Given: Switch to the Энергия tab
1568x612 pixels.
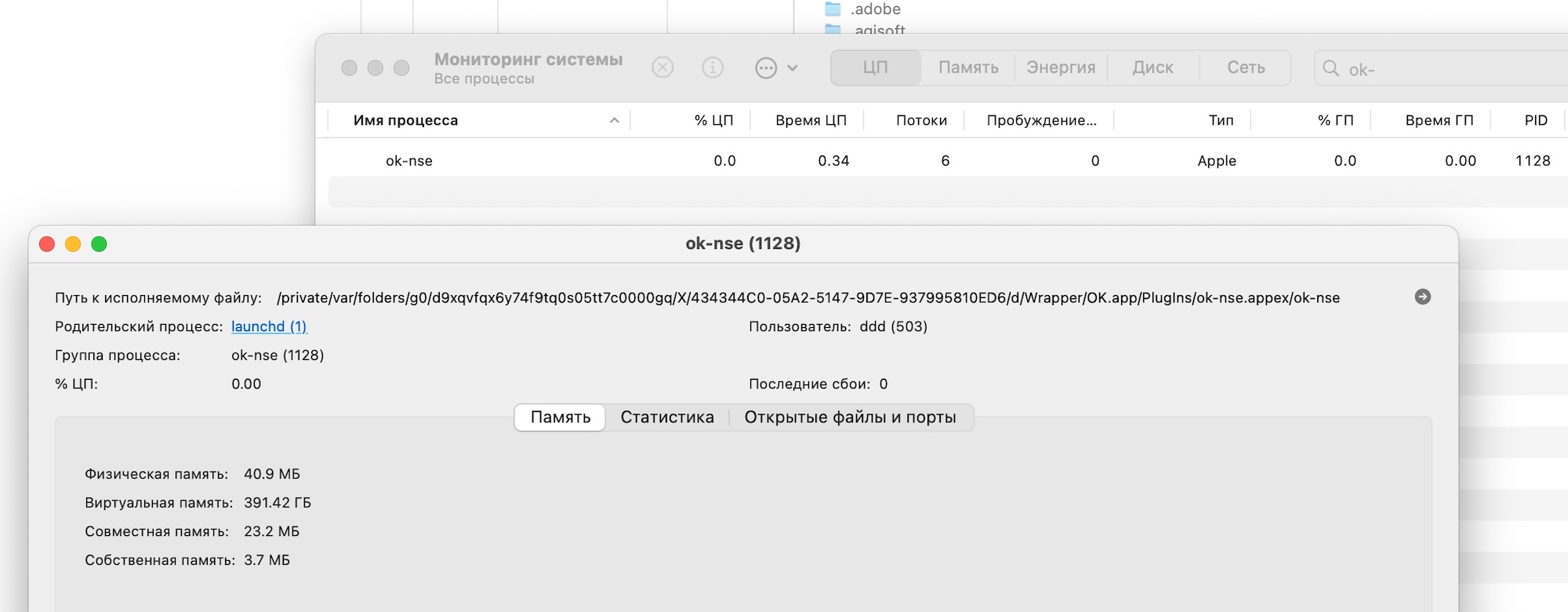Looking at the screenshot, I should coord(1061,67).
